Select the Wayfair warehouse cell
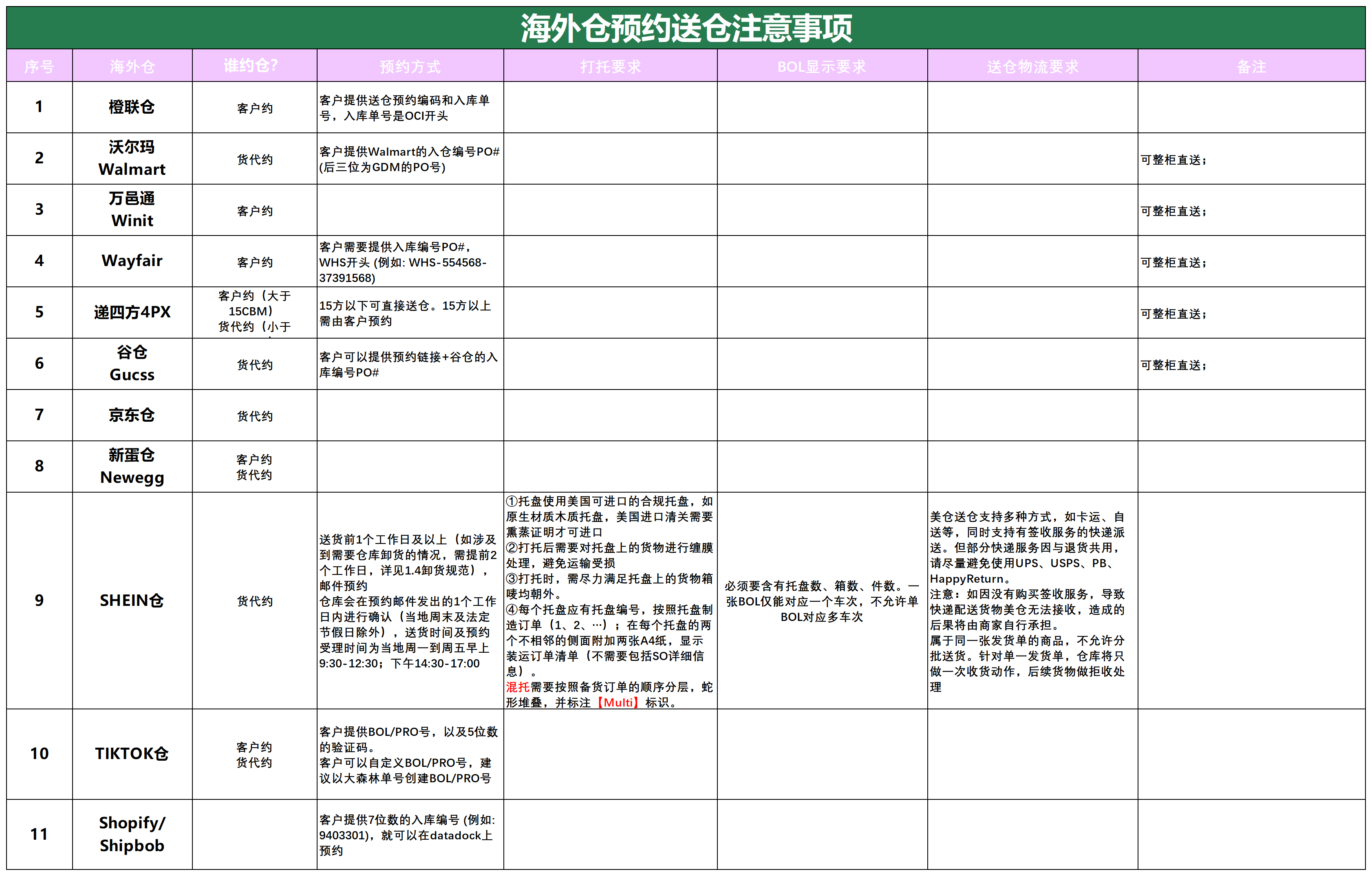 pyautogui.click(x=132, y=261)
